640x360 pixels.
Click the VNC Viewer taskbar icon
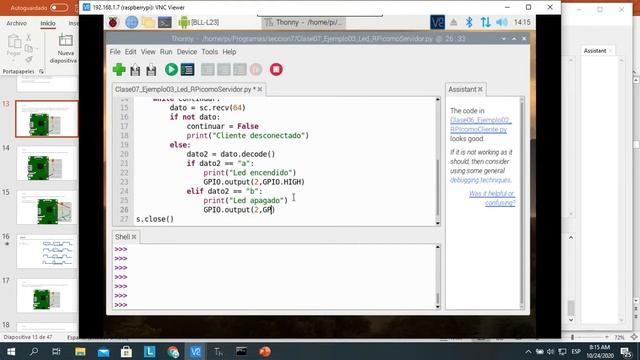click(196, 351)
